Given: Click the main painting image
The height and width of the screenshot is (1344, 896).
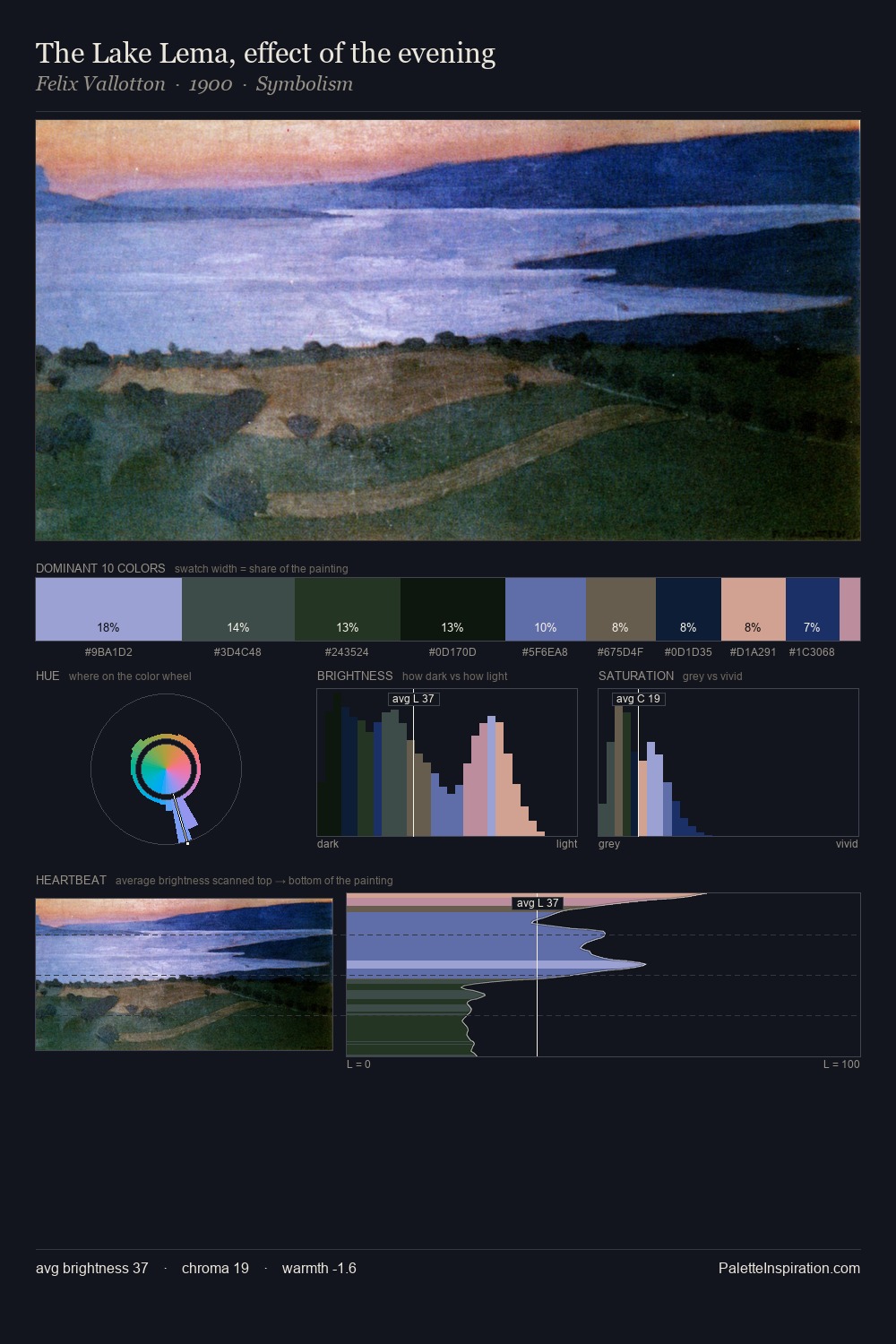Looking at the screenshot, I should point(448,331).
